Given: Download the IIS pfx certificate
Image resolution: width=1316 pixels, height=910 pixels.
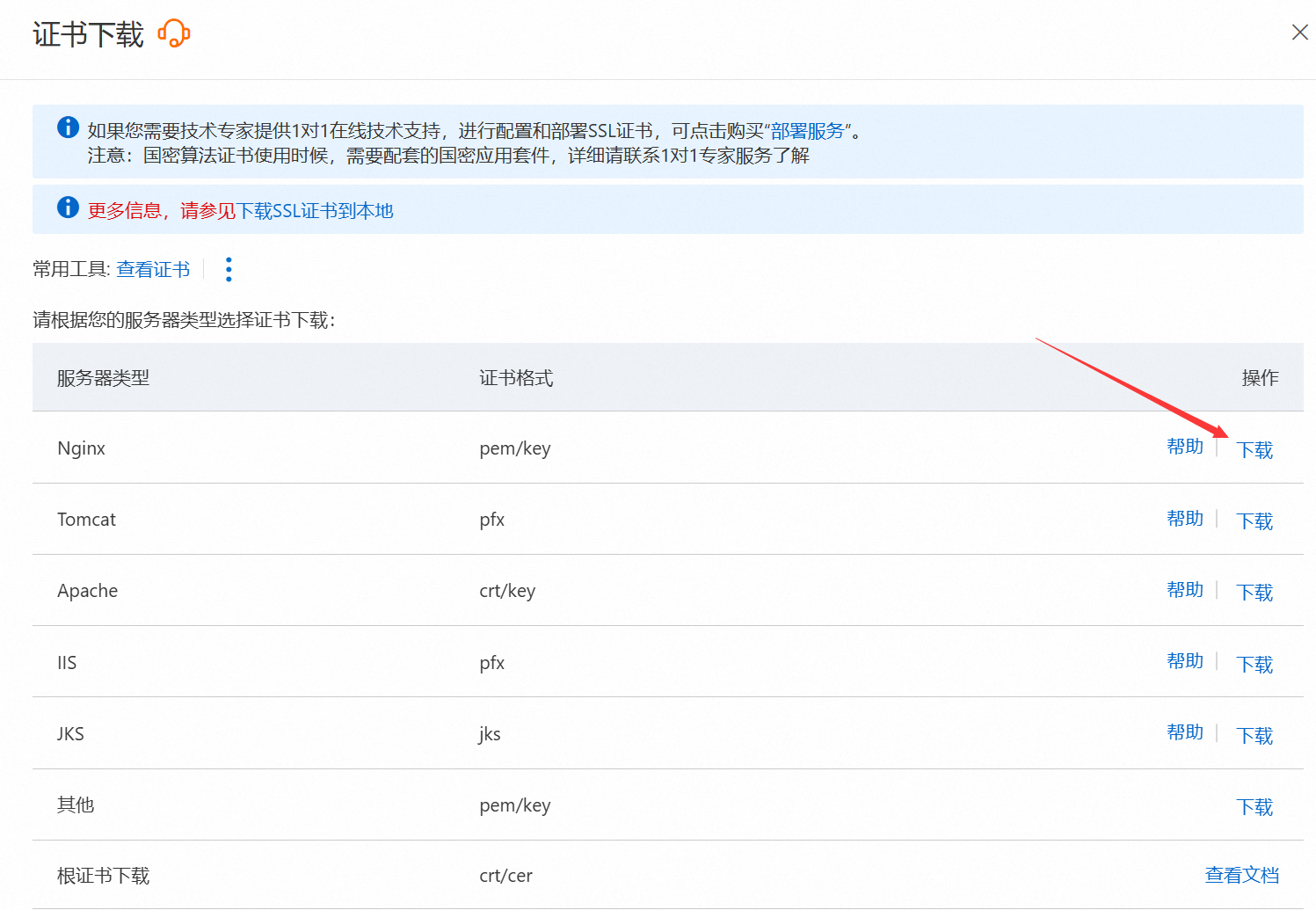Looking at the screenshot, I should (x=1254, y=665).
